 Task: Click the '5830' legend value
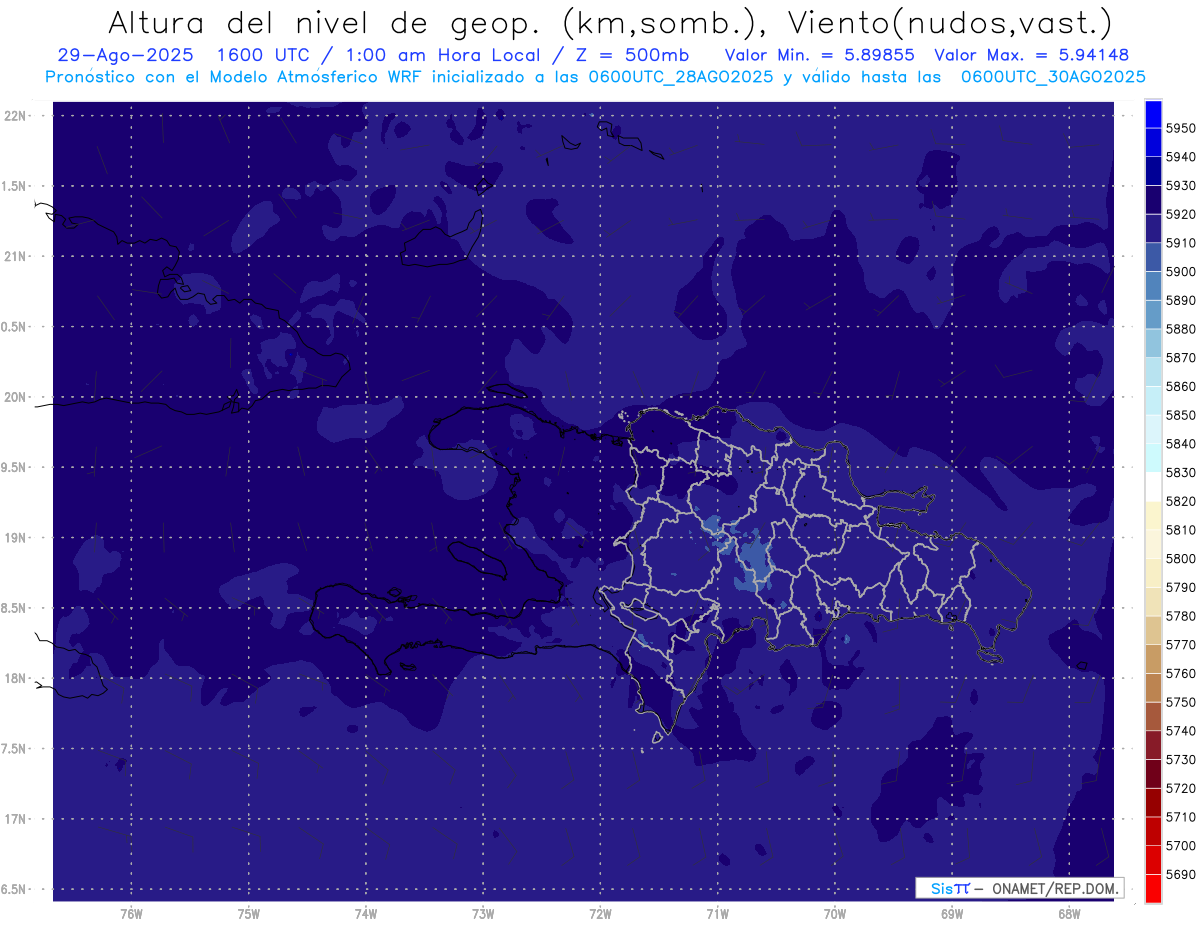tap(1180, 473)
